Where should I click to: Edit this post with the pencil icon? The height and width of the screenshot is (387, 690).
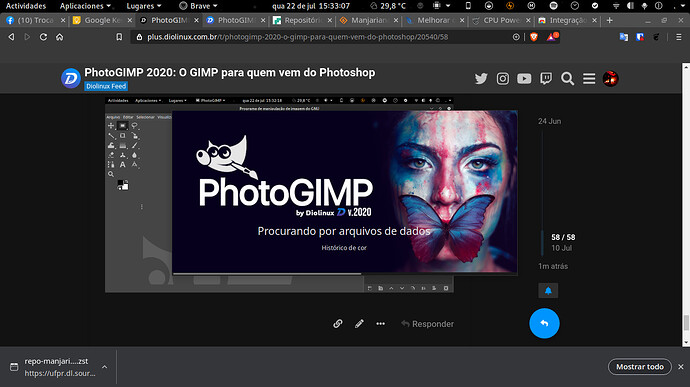[359, 324]
